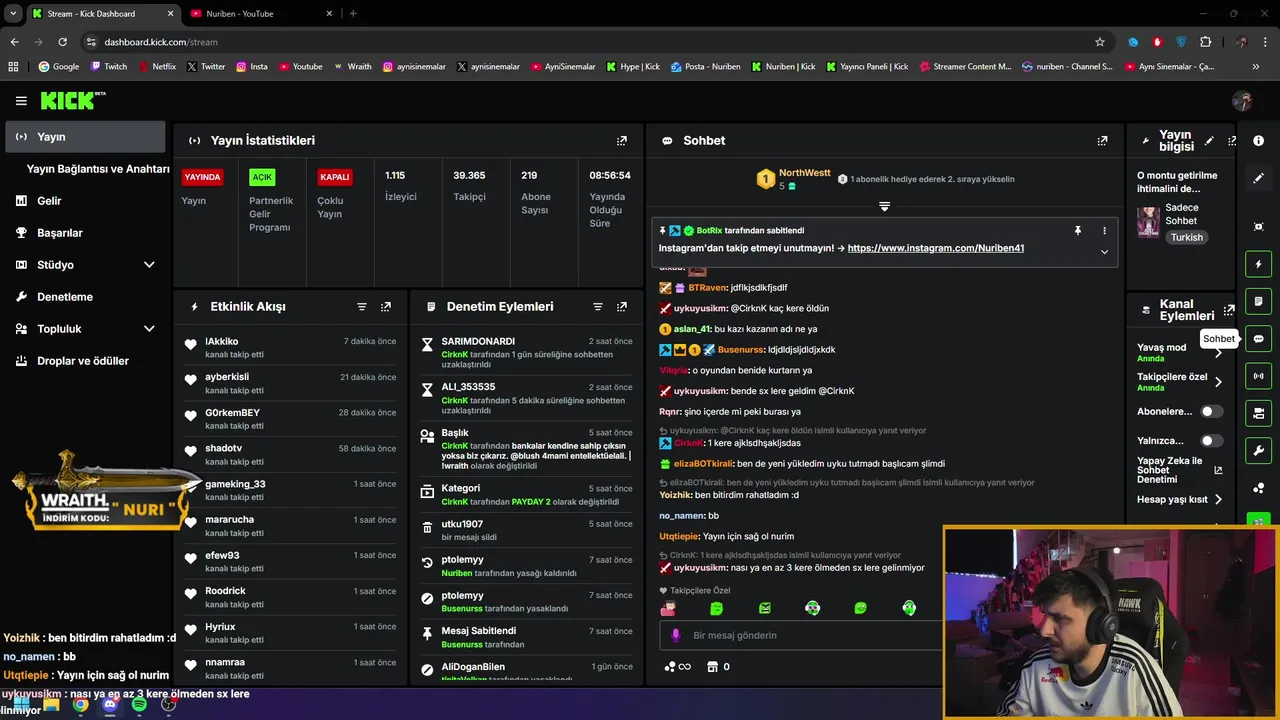Open the store icon below message box
This screenshot has height=720, width=1280.
click(x=713, y=667)
